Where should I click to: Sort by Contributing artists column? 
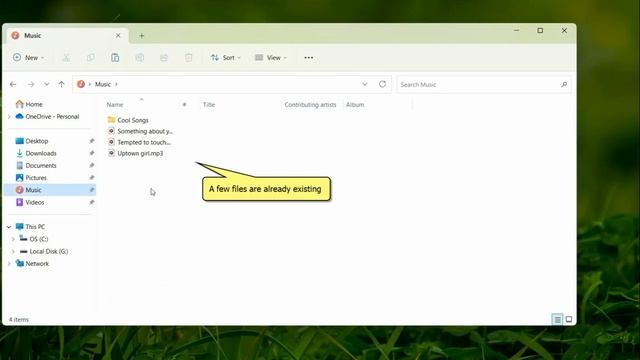310,105
